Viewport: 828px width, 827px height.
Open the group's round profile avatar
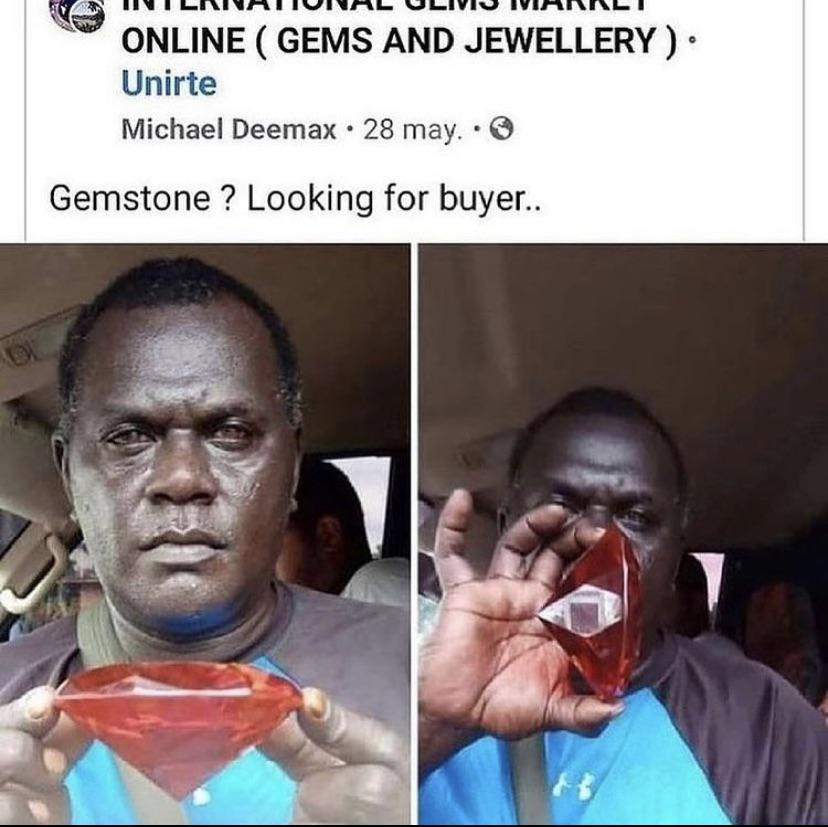[76, 13]
